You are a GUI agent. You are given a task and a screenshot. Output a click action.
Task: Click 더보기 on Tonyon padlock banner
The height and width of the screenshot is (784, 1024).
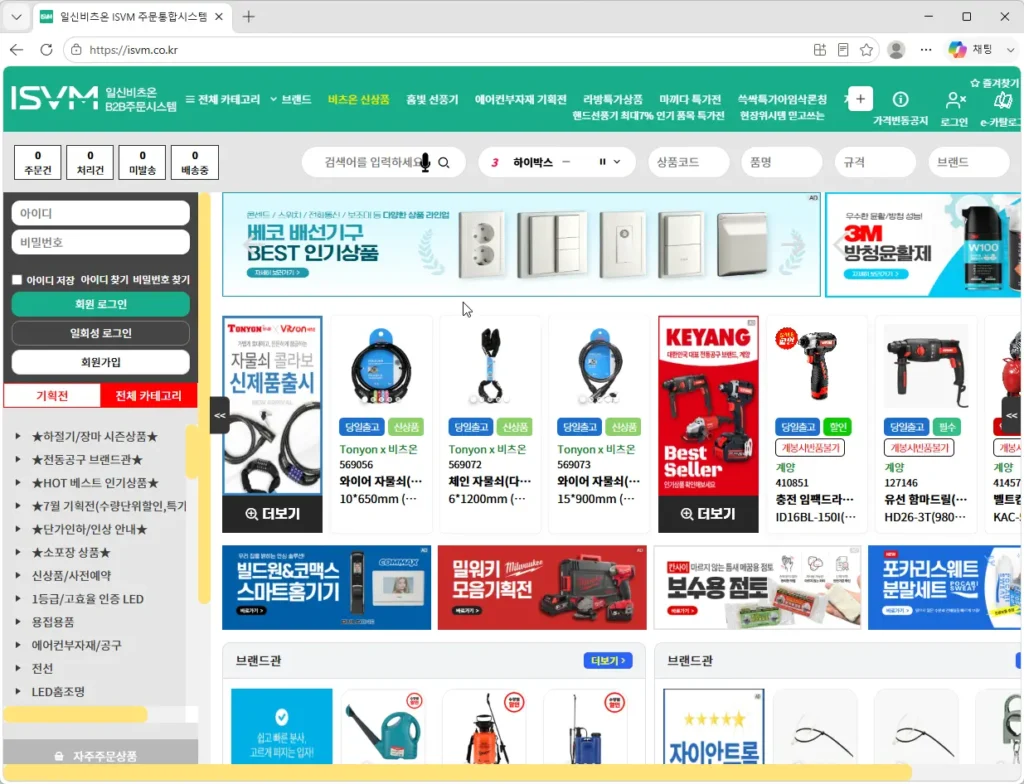click(272, 514)
